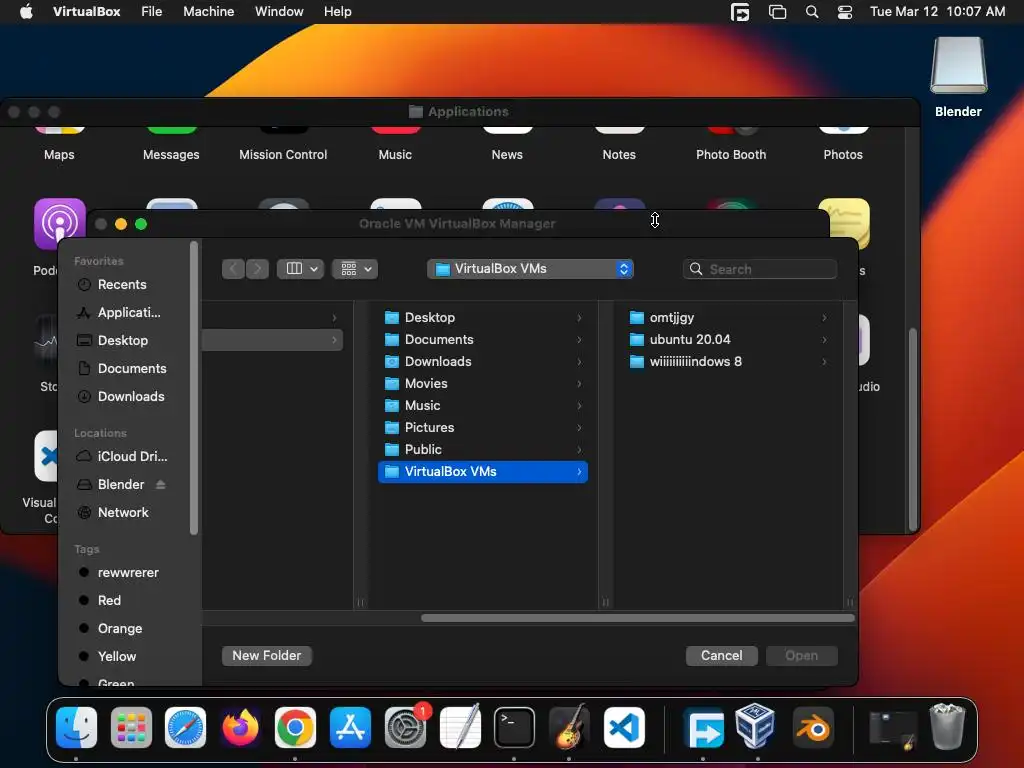Launch Launchpad from the Dock

coord(131,728)
